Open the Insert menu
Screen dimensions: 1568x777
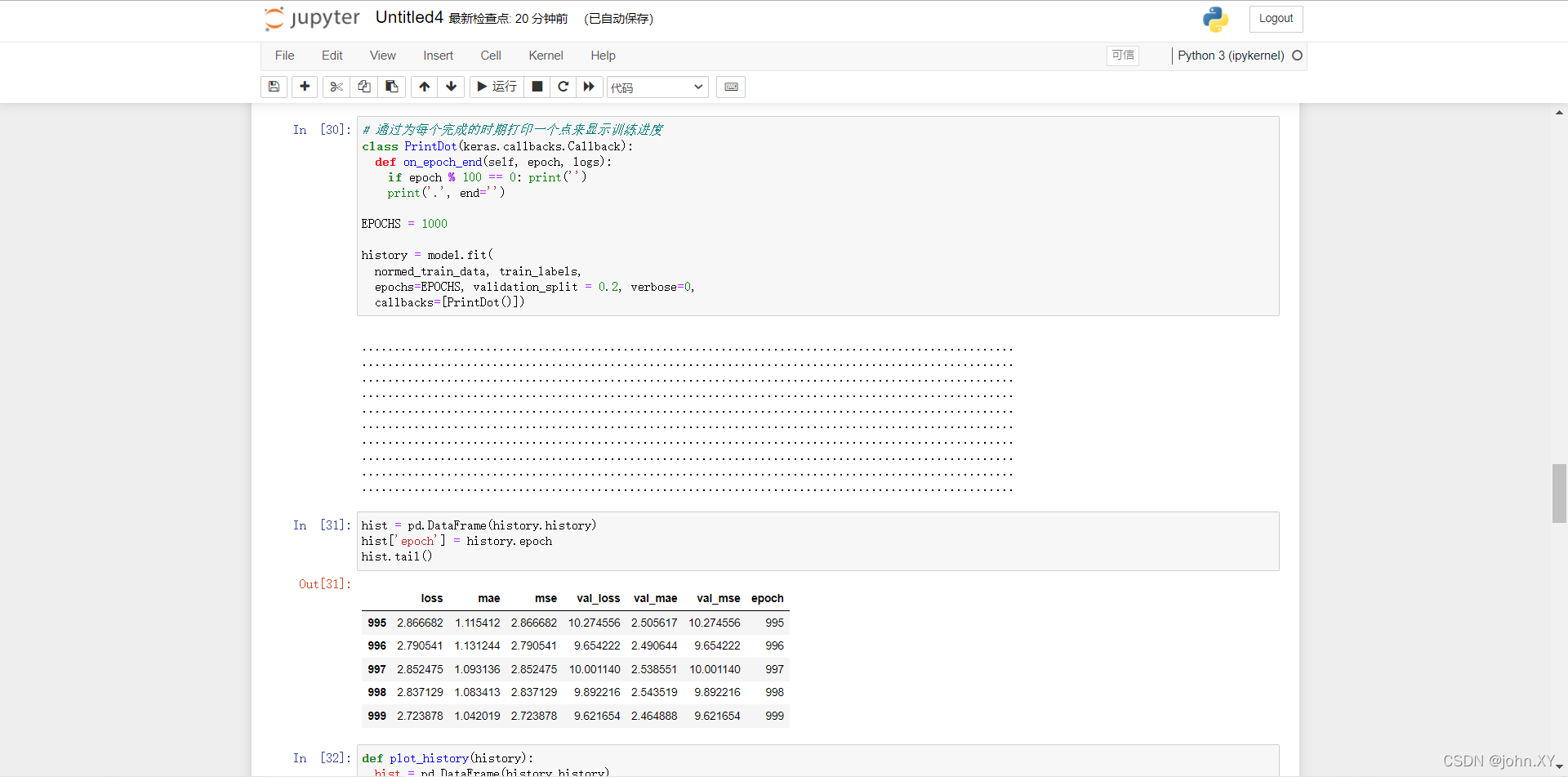click(x=438, y=56)
